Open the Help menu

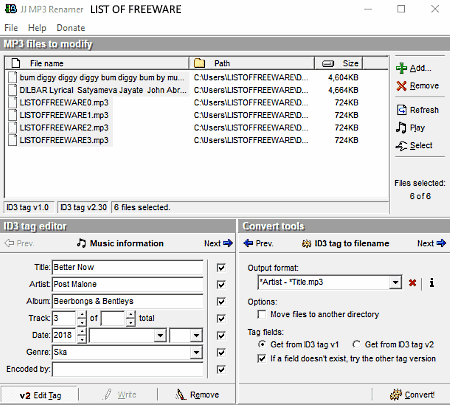(x=37, y=28)
